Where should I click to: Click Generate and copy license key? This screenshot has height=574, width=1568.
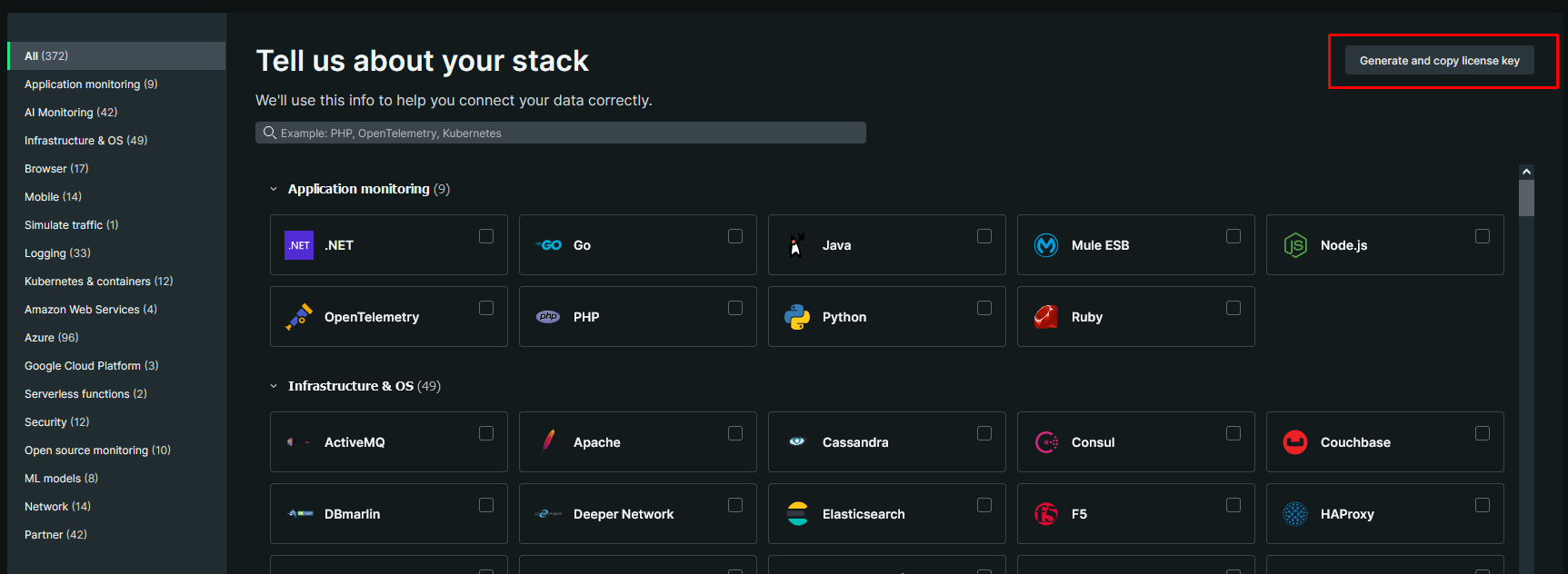[x=1439, y=61]
